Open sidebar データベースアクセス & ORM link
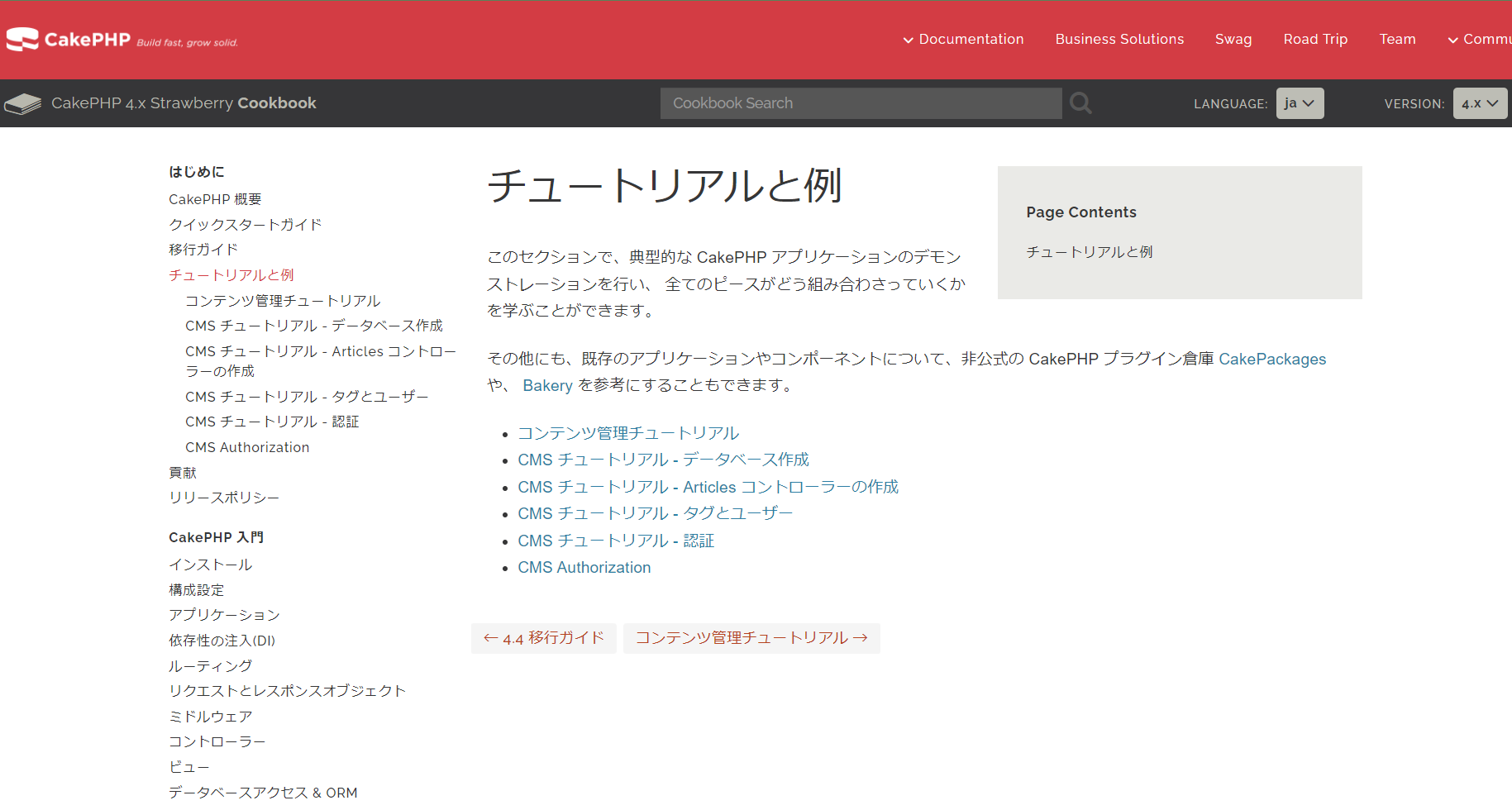1512x810 pixels. tap(263, 793)
